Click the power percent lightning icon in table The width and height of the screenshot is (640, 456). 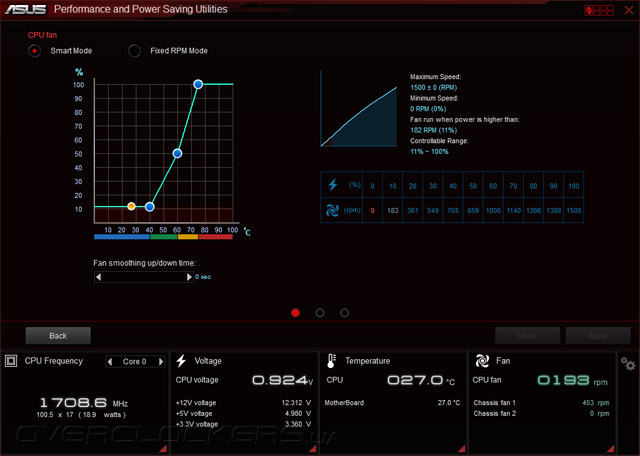tap(333, 185)
